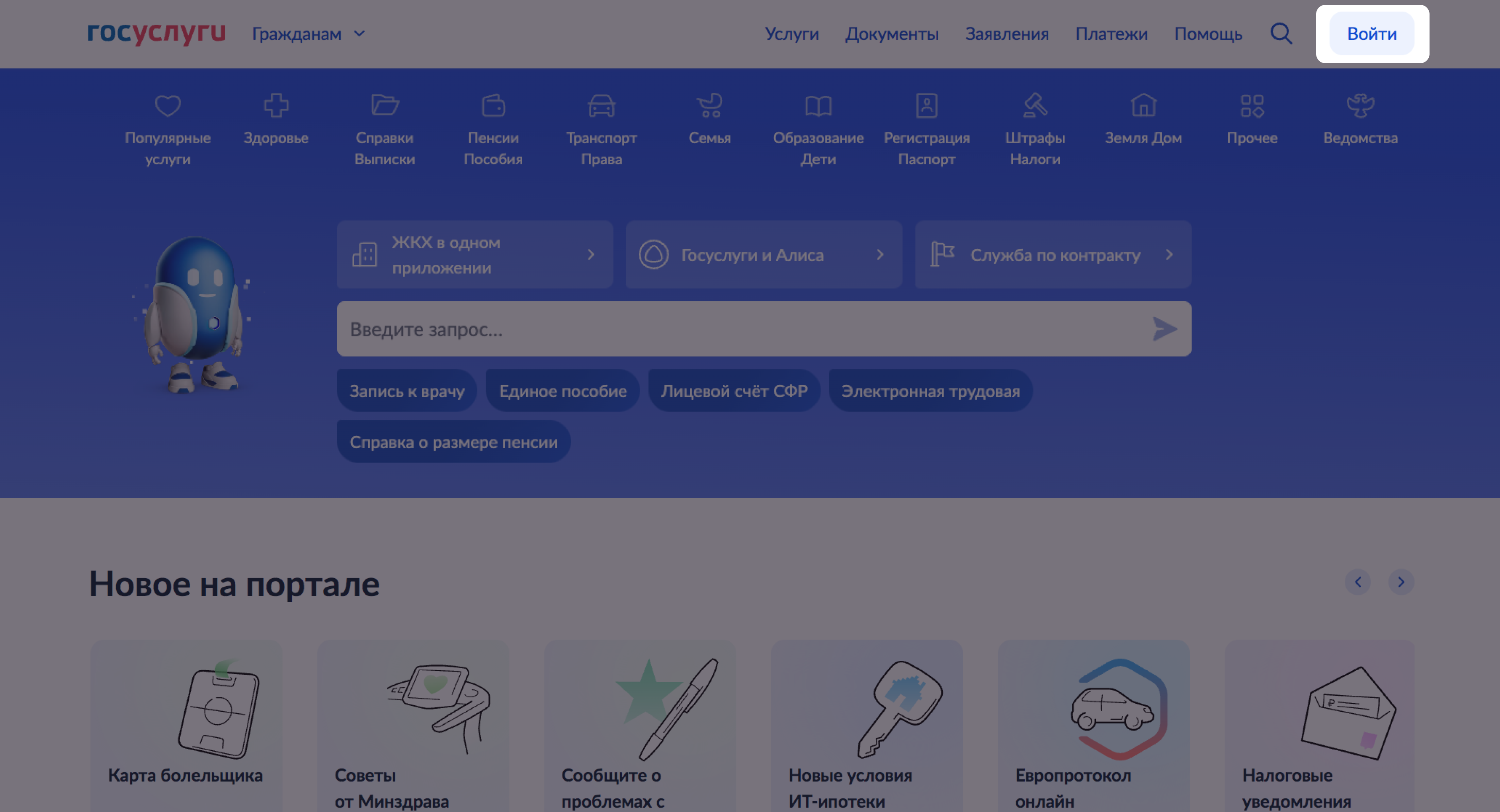Open Новые условия ИТ-ипотеки card

click(x=867, y=726)
